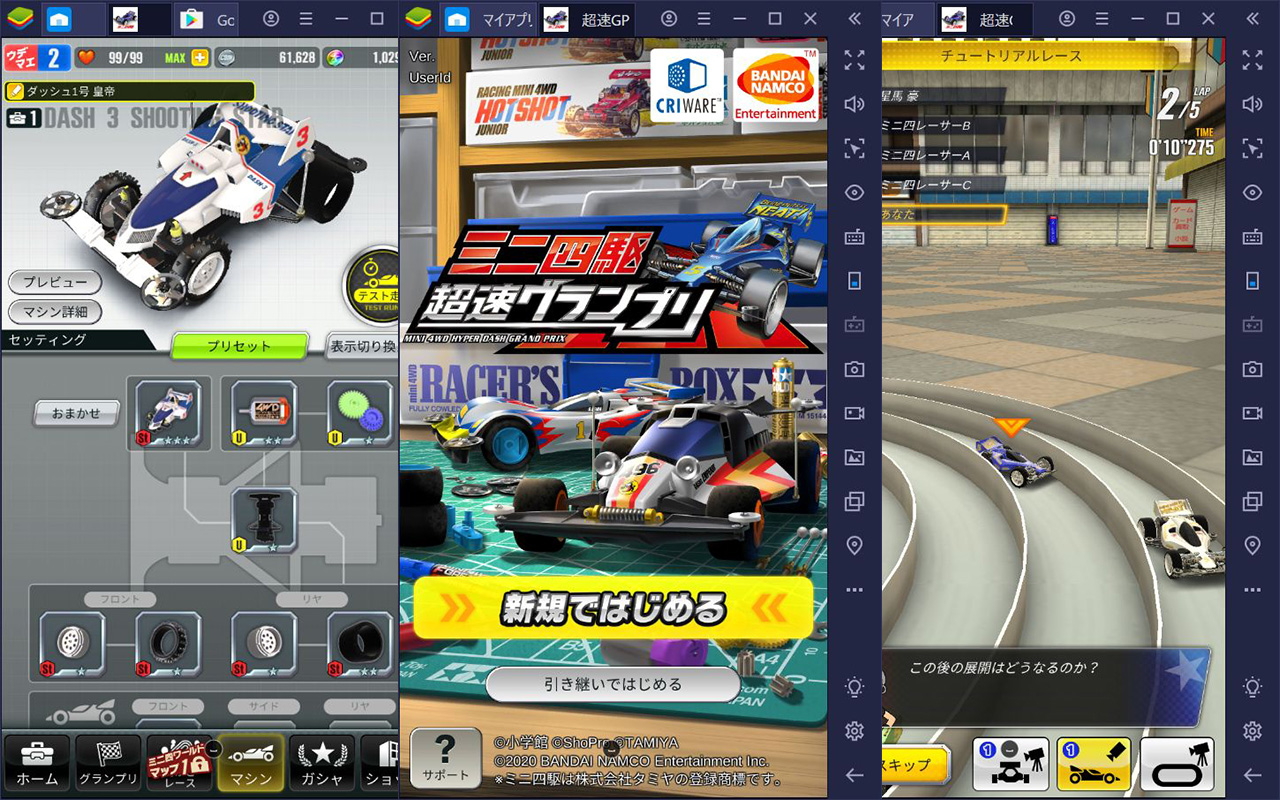Toggle eye overlay icon in middle window sidebar
1280x800 pixels.
[x=854, y=192]
